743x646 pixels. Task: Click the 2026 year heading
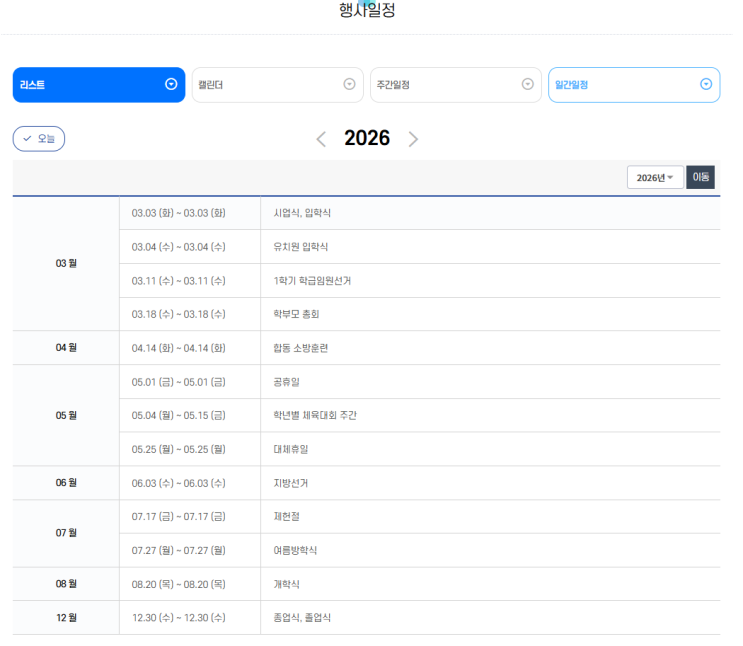pyautogui.click(x=367, y=139)
